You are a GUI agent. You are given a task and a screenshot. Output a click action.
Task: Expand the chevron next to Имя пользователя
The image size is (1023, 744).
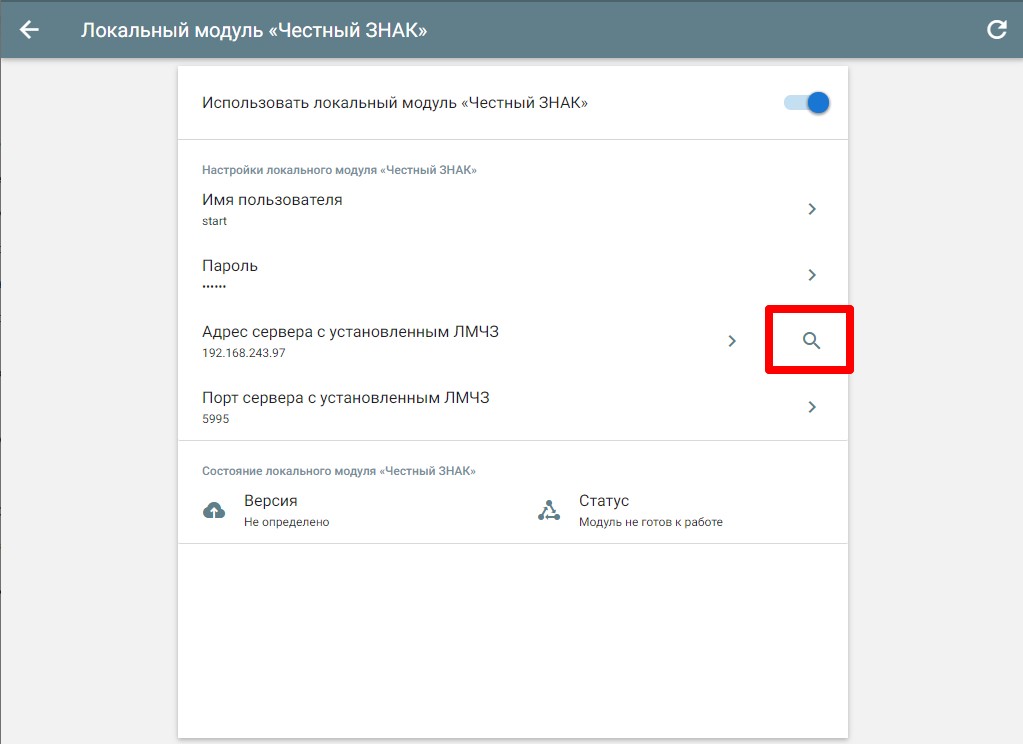click(x=812, y=209)
